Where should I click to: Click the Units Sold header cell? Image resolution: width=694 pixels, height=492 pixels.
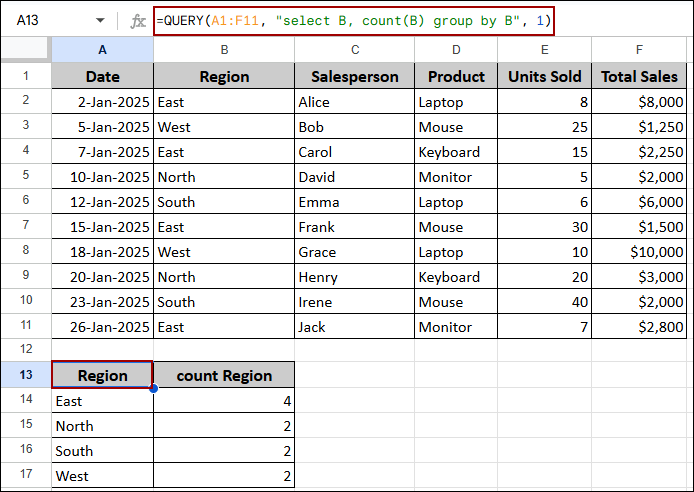click(544, 76)
